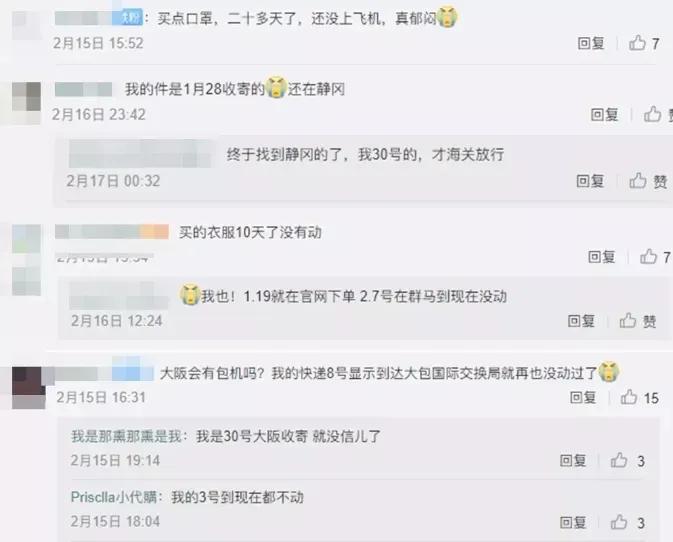673x542 pixels.
Task: Open avatar of the 静冈 commenter
Action: [26, 103]
